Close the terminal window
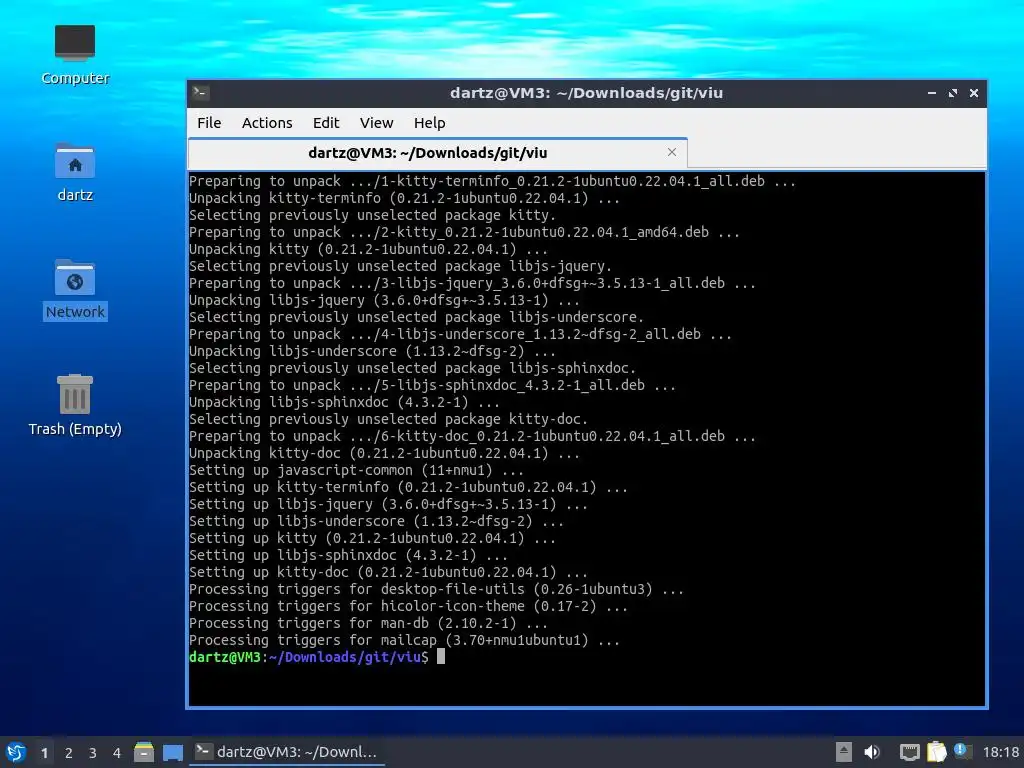 974,93
